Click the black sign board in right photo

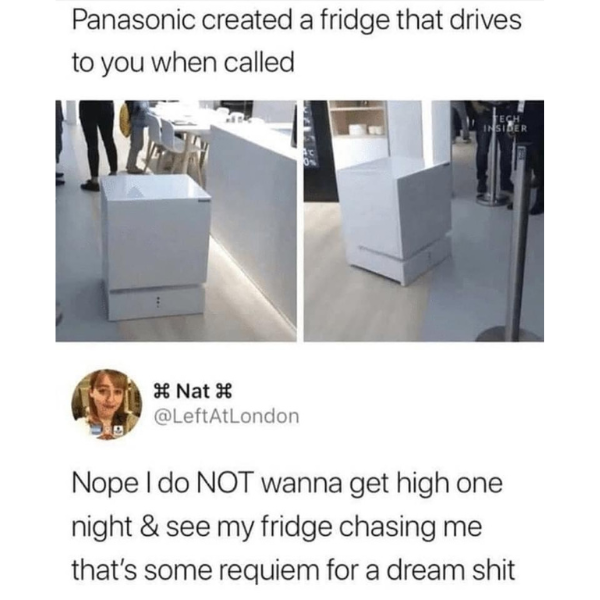pyautogui.click(x=320, y=151)
